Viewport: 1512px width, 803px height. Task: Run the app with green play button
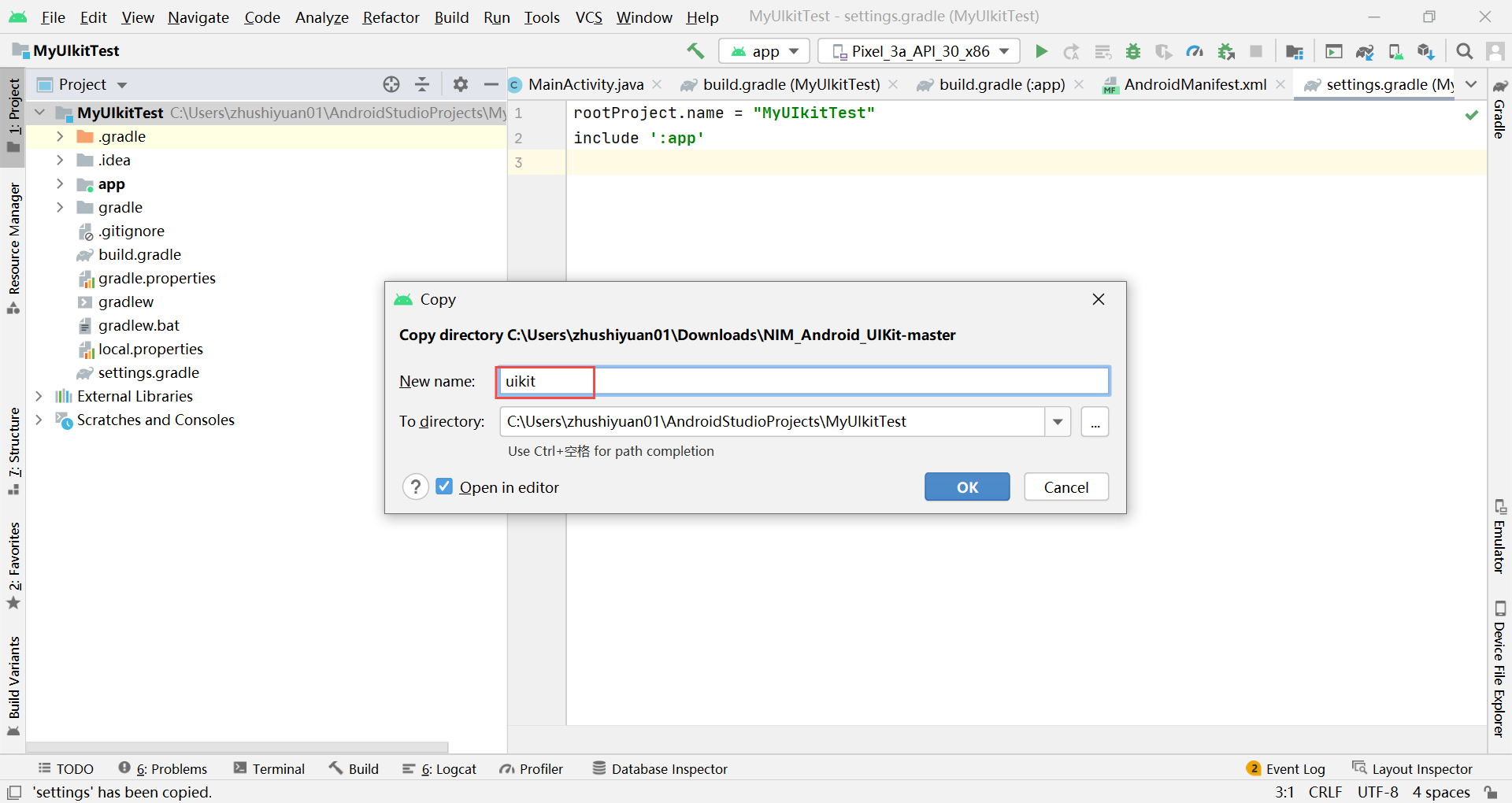click(1041, 51)
